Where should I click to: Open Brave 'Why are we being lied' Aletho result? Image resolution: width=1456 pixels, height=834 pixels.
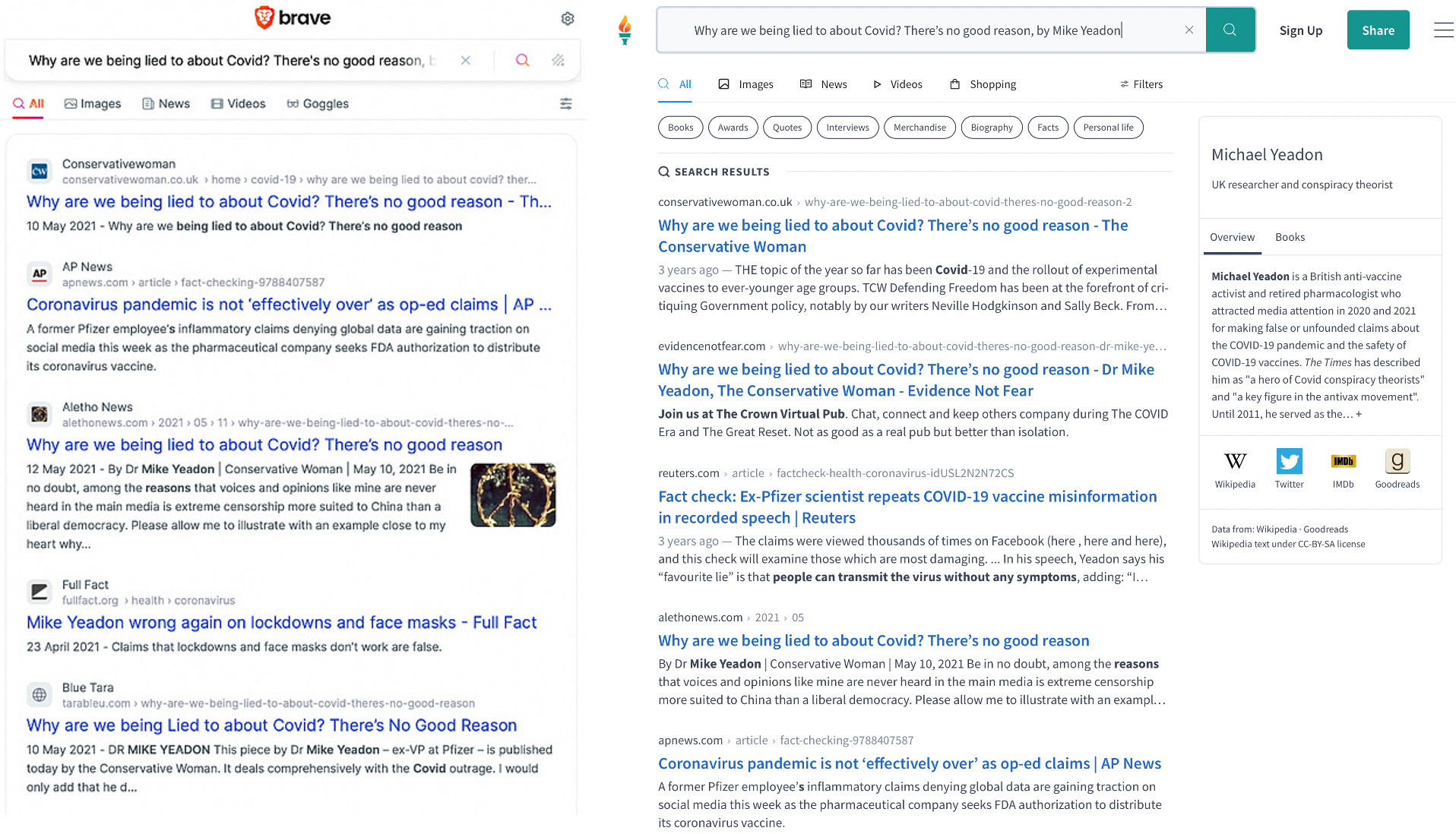coord(264,445)
